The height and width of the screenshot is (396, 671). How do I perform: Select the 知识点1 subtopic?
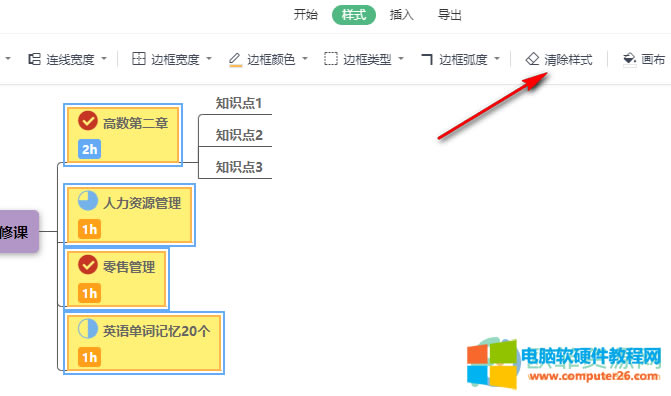pos(239,103)
